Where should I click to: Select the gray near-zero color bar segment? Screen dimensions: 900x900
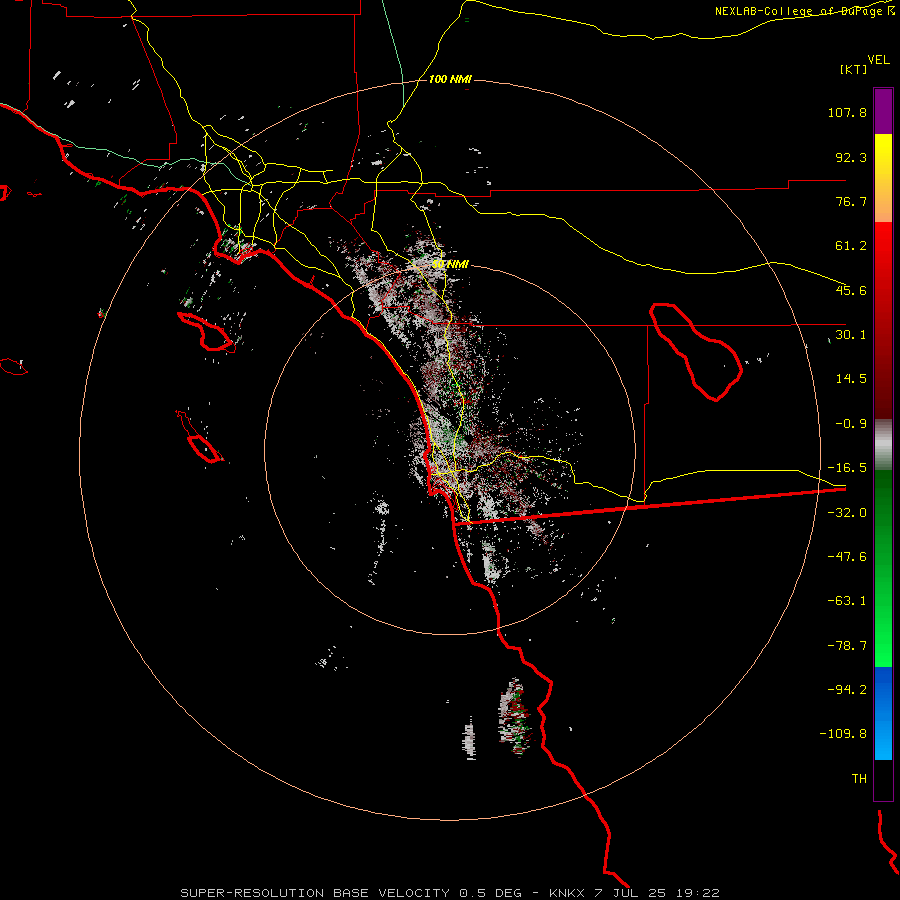[x=883, y=445]
